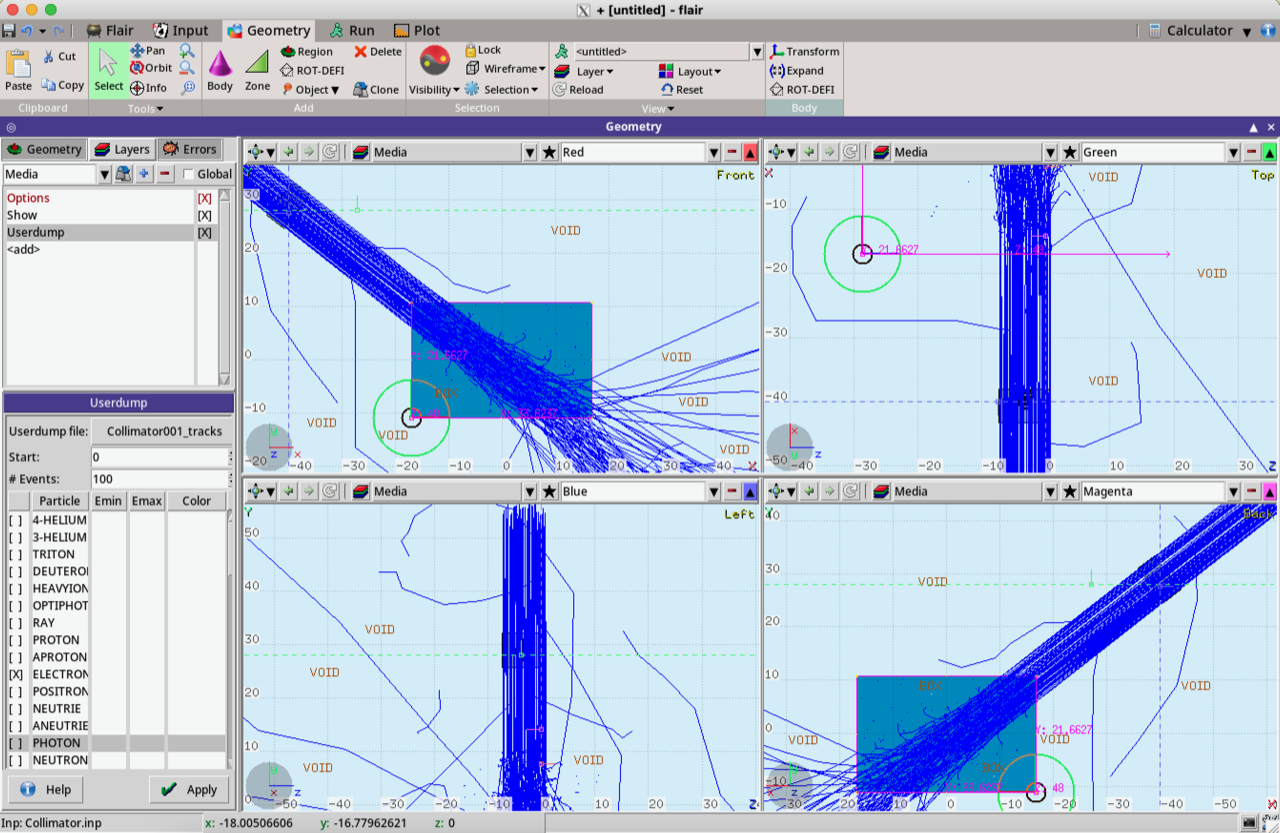Image resolution: width=1280 pixels, height=833 pixels.
Task: Toggle the Global checkbox
Action: pyautogui.click(x=188, y=174)
